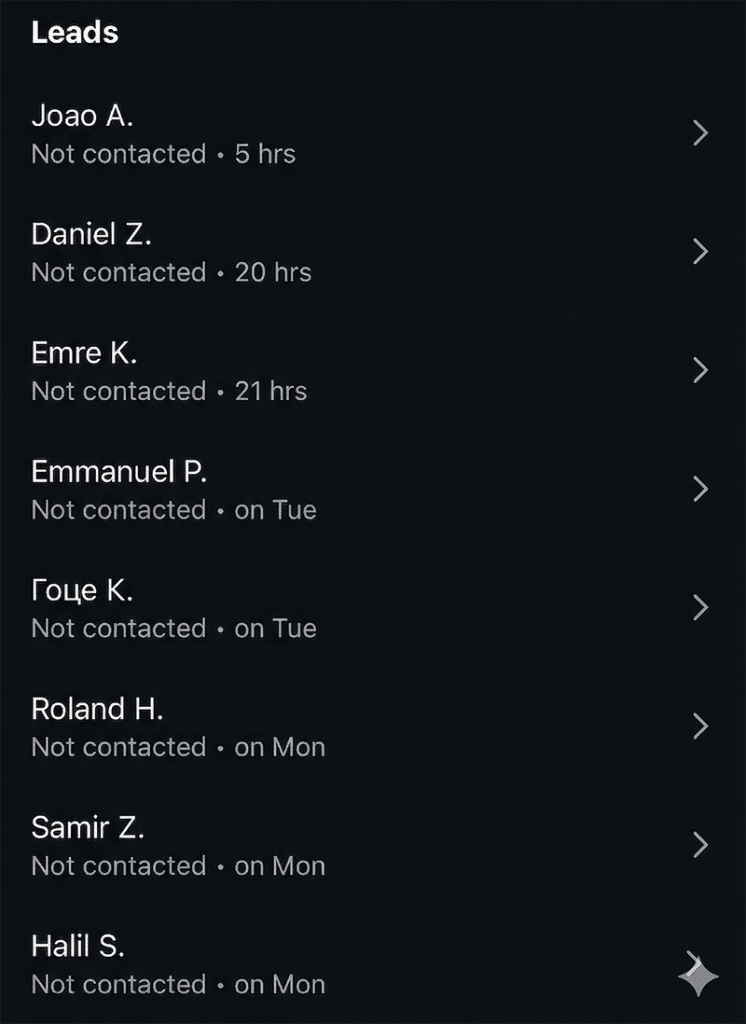The height and width of the screenshot is (1024, 746).
Task: Click the Leads heading
Action: point(75,32)
